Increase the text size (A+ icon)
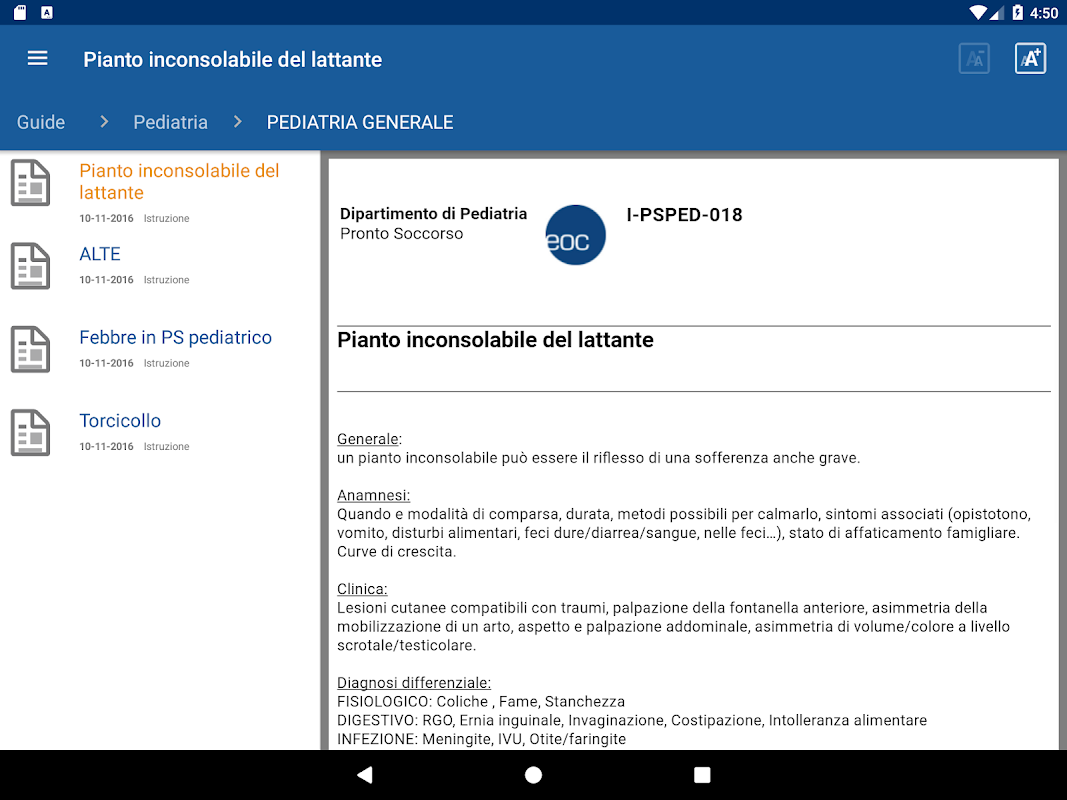This screenshot has width=1067, height=800. [1030, 59]
